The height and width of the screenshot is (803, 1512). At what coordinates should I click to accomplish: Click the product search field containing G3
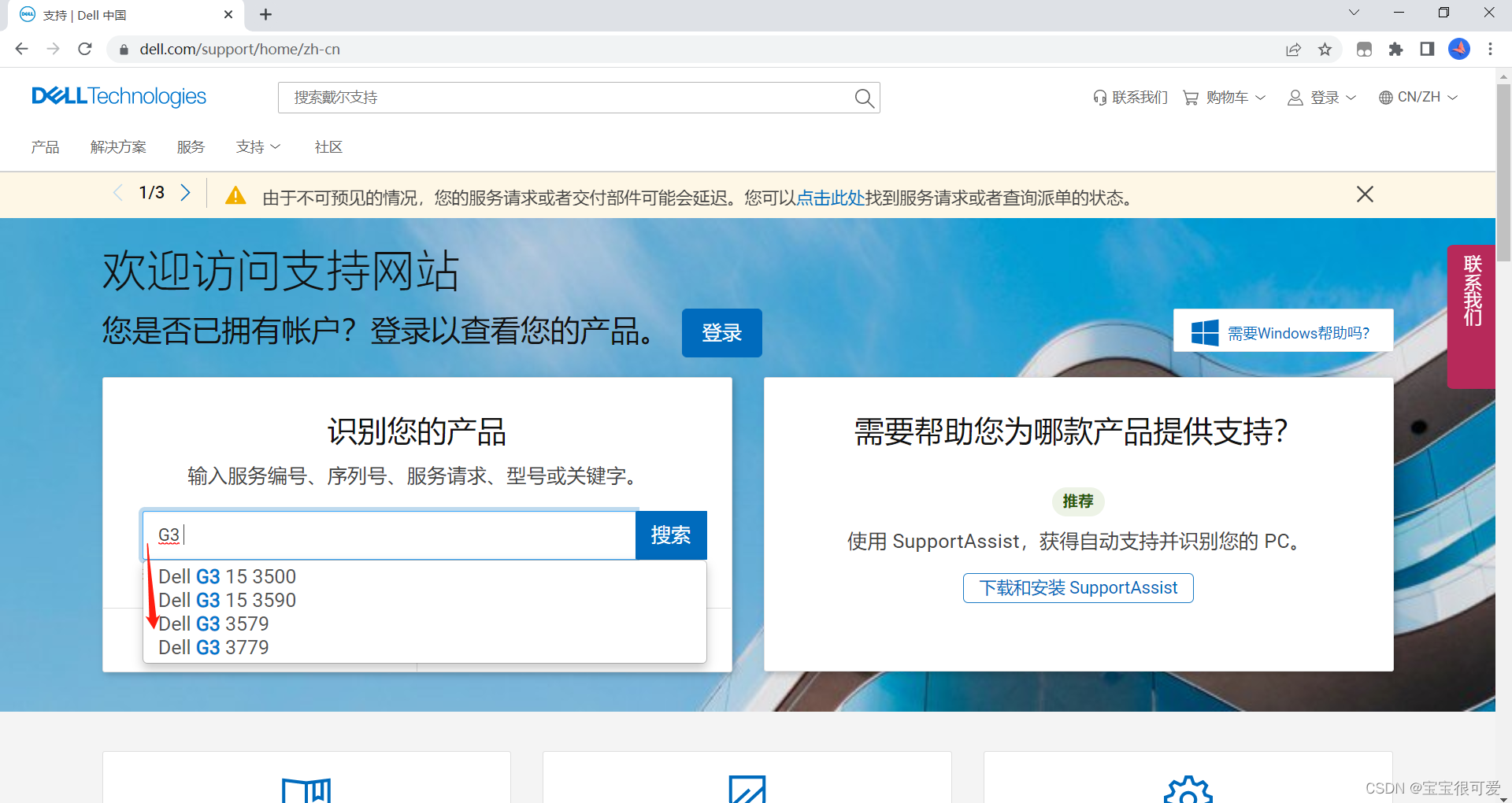point(389,535)
